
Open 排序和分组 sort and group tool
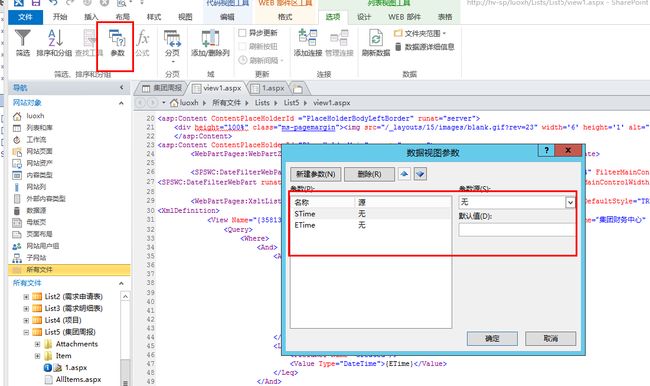point(54,42)
